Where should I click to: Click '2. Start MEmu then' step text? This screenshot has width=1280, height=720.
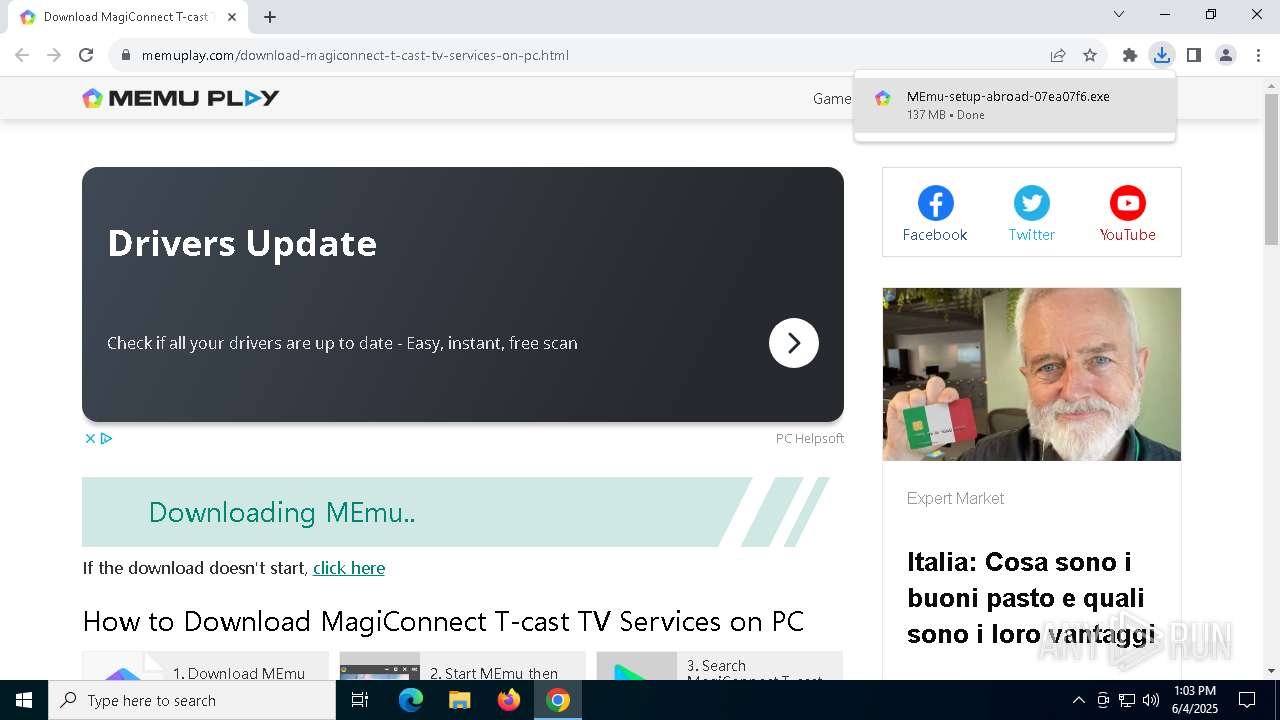point(494,673)
